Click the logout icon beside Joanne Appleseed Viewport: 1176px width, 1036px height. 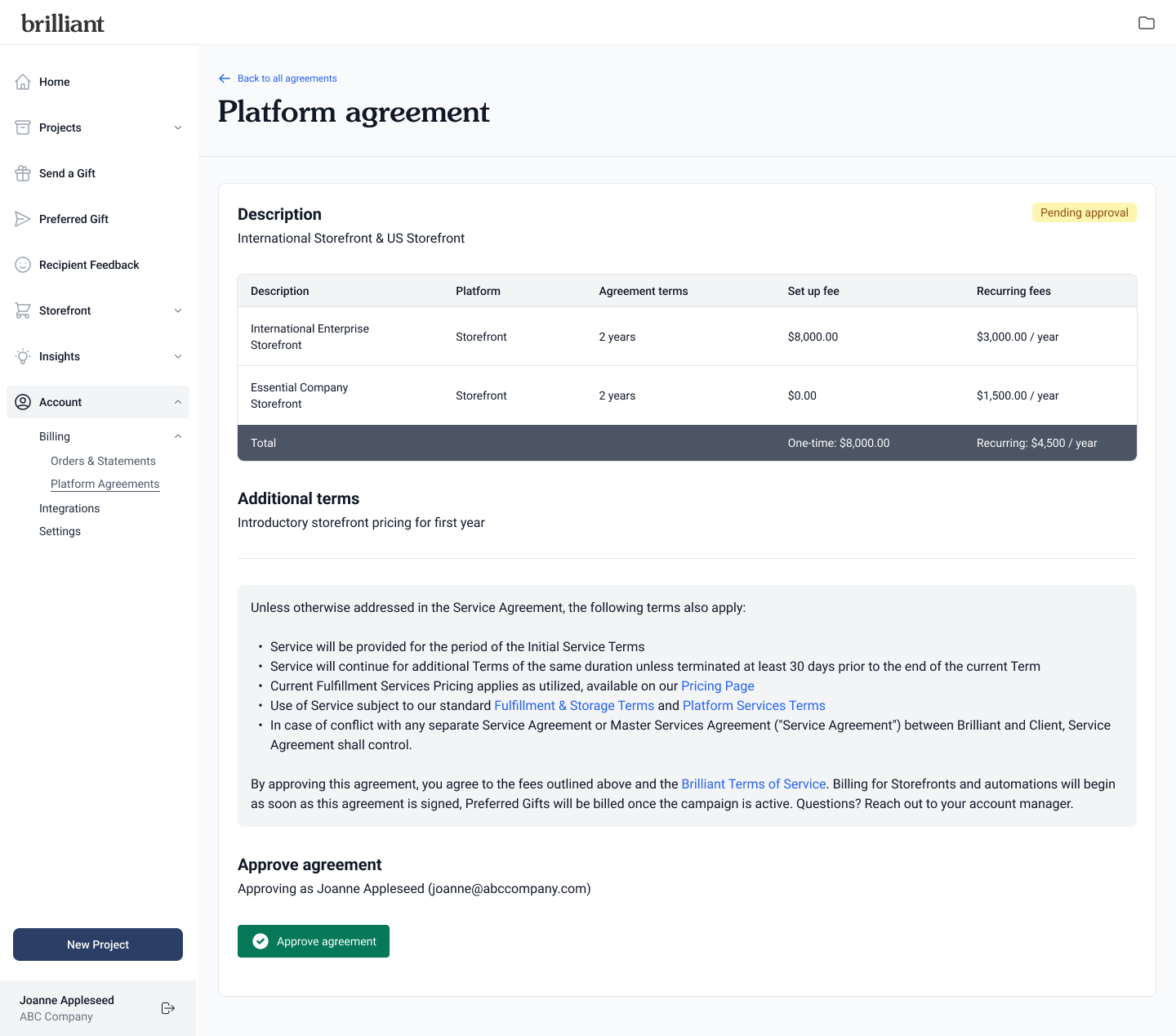point(168,1008)
